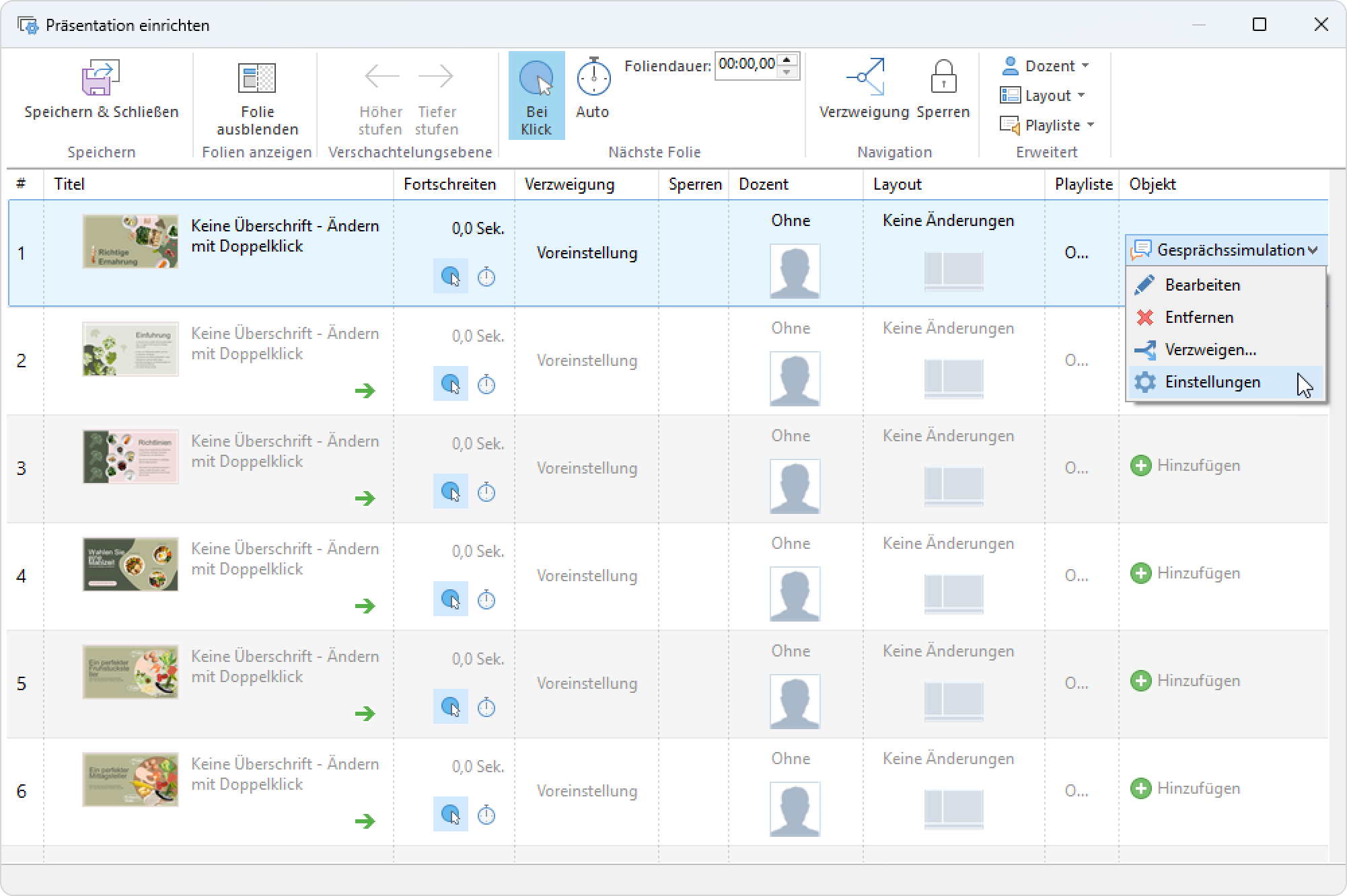
Task: Enable timer advance for slide 1
Action: (x=486, y=277)
